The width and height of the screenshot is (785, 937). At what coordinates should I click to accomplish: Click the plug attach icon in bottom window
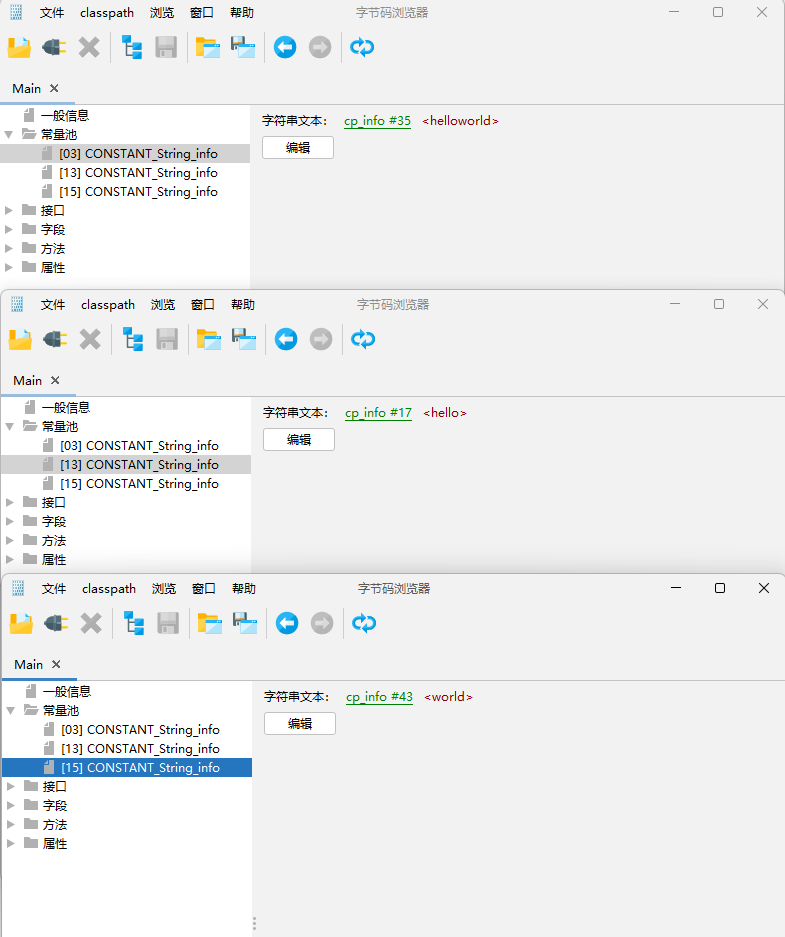pos(56,623)
